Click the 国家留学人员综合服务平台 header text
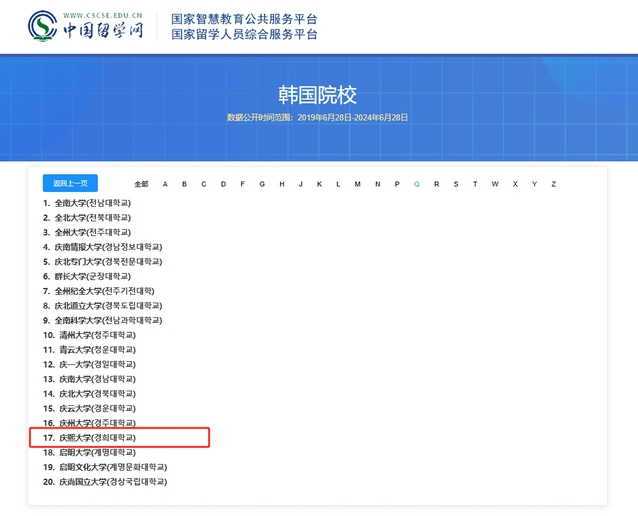The image size is (638, 516). click(x=244, y=35)
